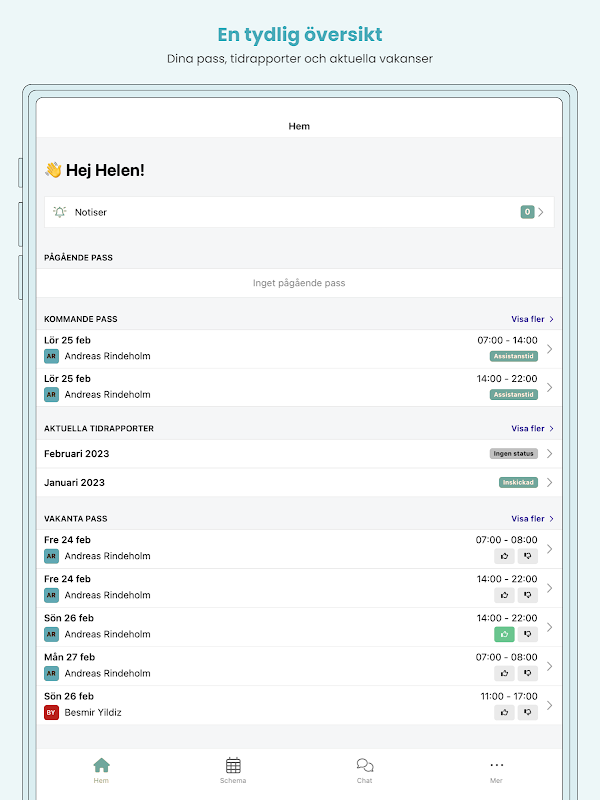Click Visa fler under Vakanta pass
This screenshot has width=600, height=800.
(532, 519)
